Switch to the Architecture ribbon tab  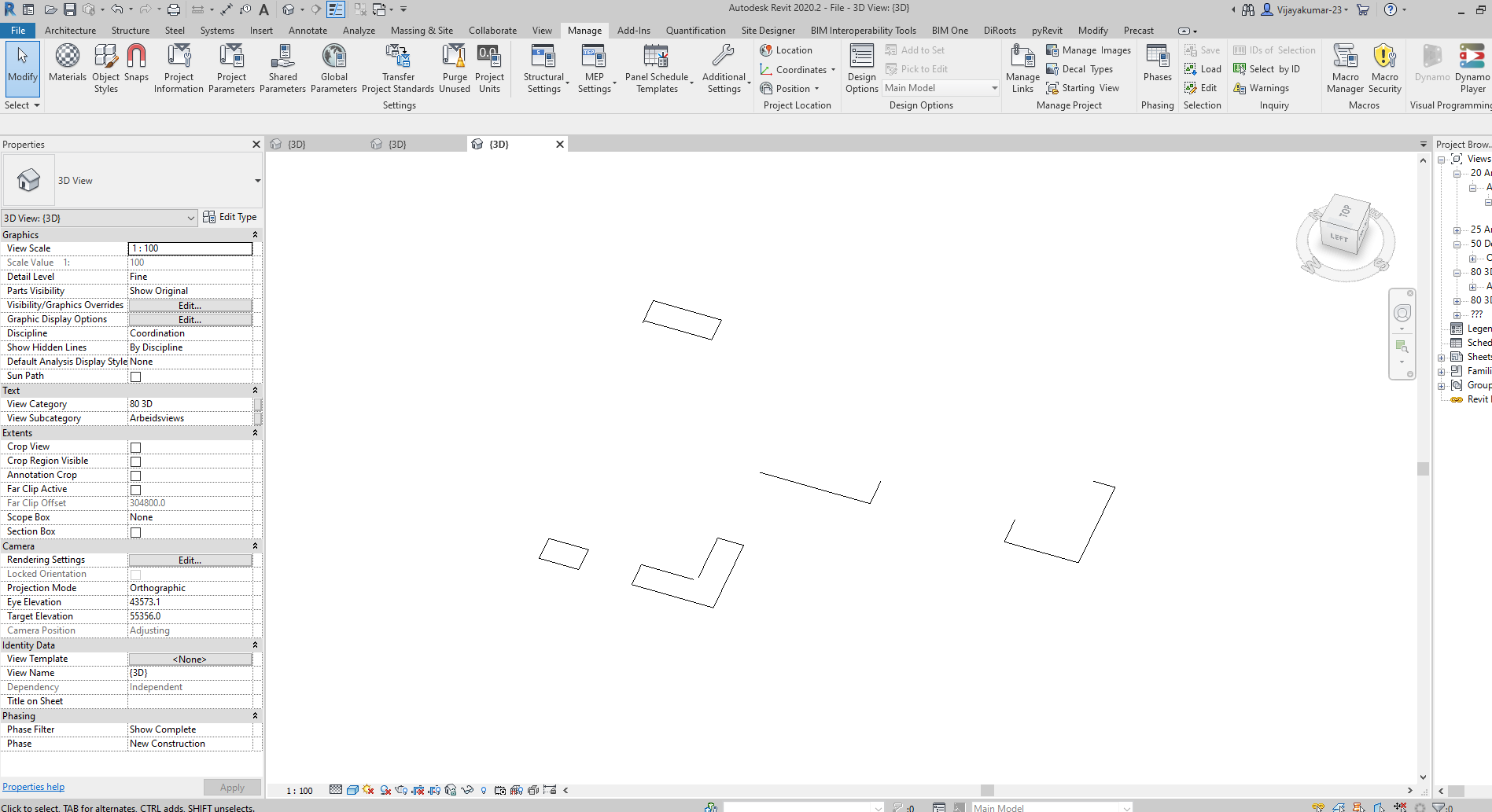tap(70, 31)
